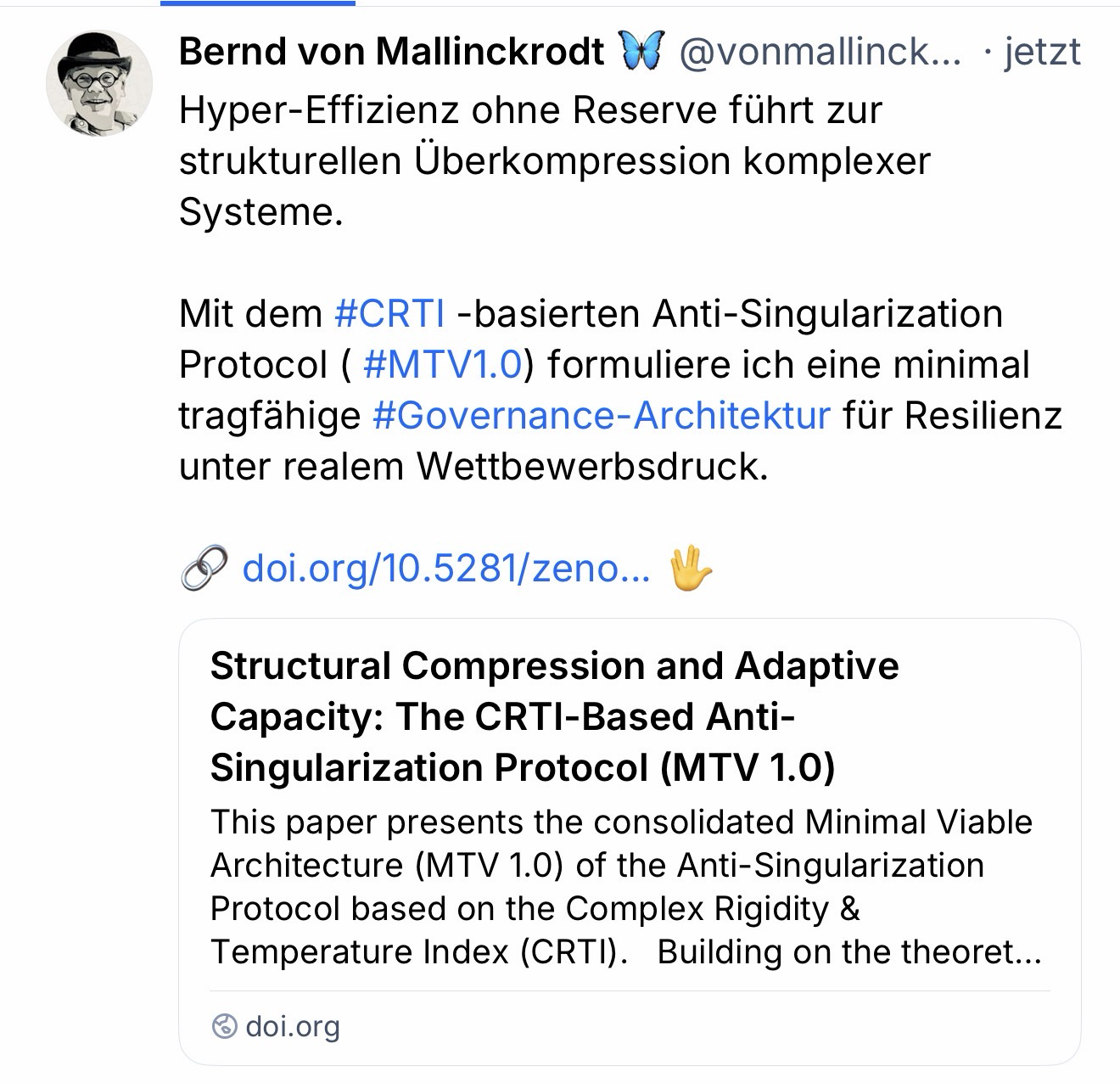Click the blue butterfly emoji beside the name
The width and height of the screenshot is (1120, 1083).
pyautogui.click(x=641, y=52)
